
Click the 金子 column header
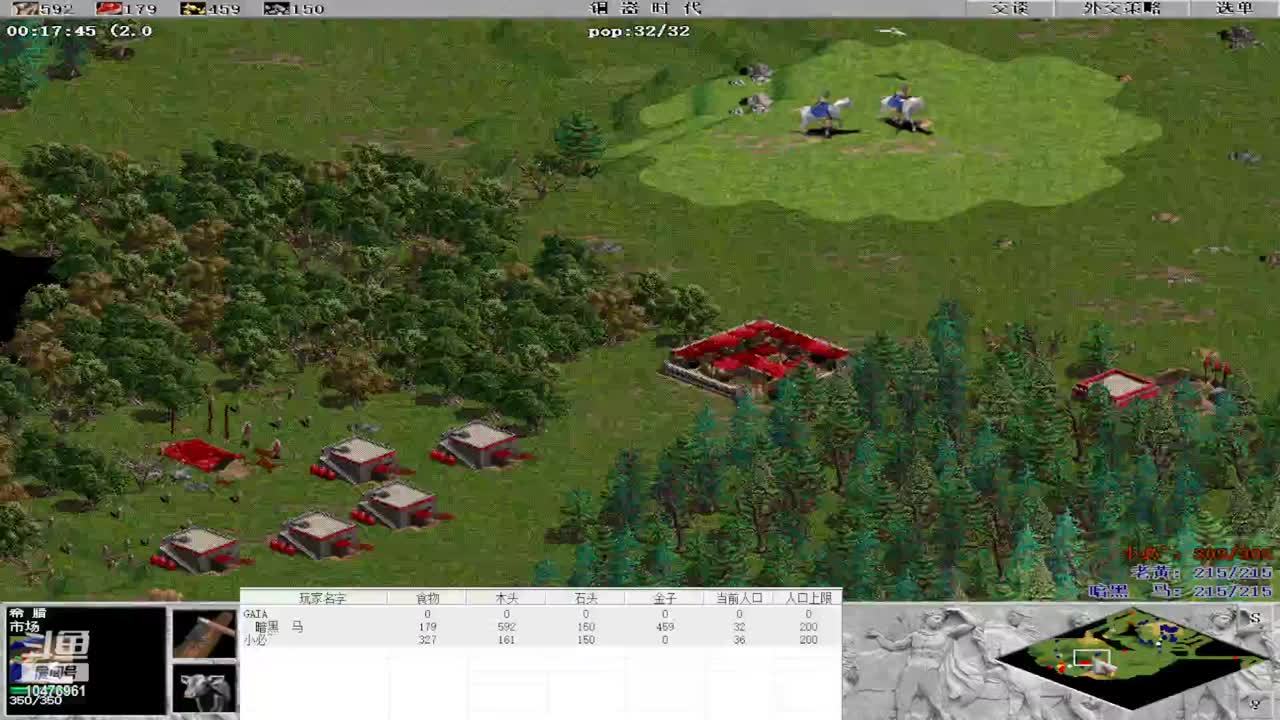click(665, 598)
